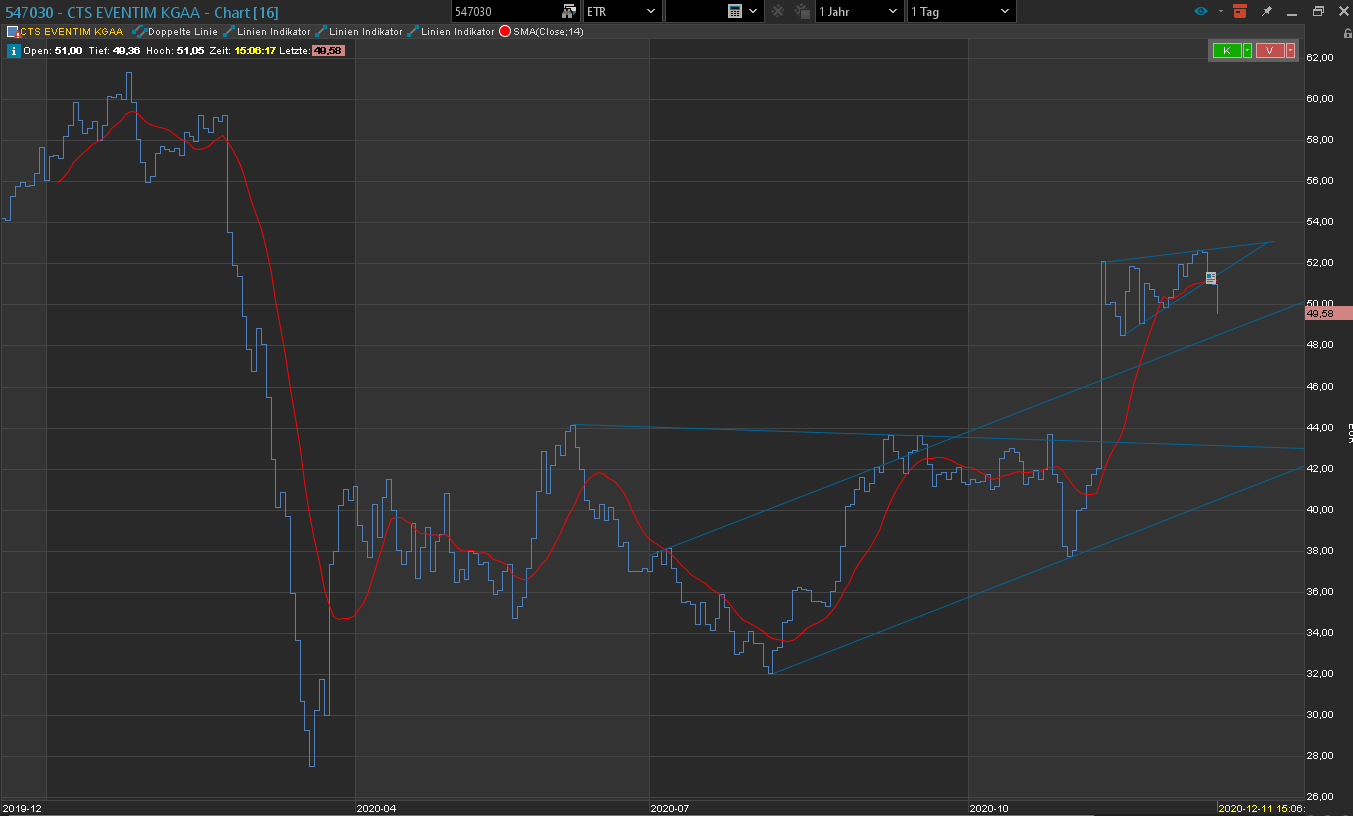The image size is (1353, 816).
Task: Click the red SMA color circle
Action: tap(505, 32)
